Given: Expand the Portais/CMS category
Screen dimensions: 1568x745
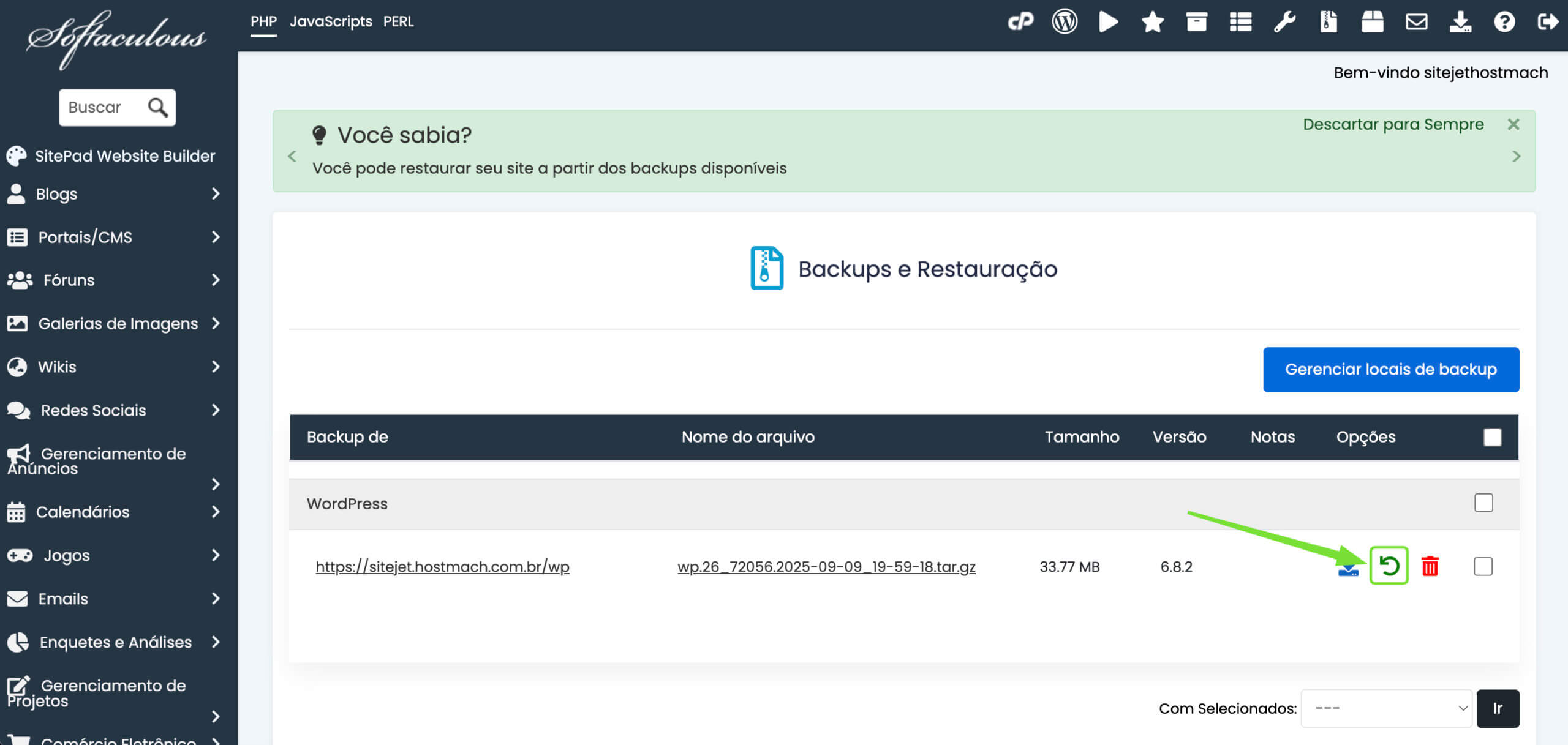Looking at the screenshot, I should (216, 237).
